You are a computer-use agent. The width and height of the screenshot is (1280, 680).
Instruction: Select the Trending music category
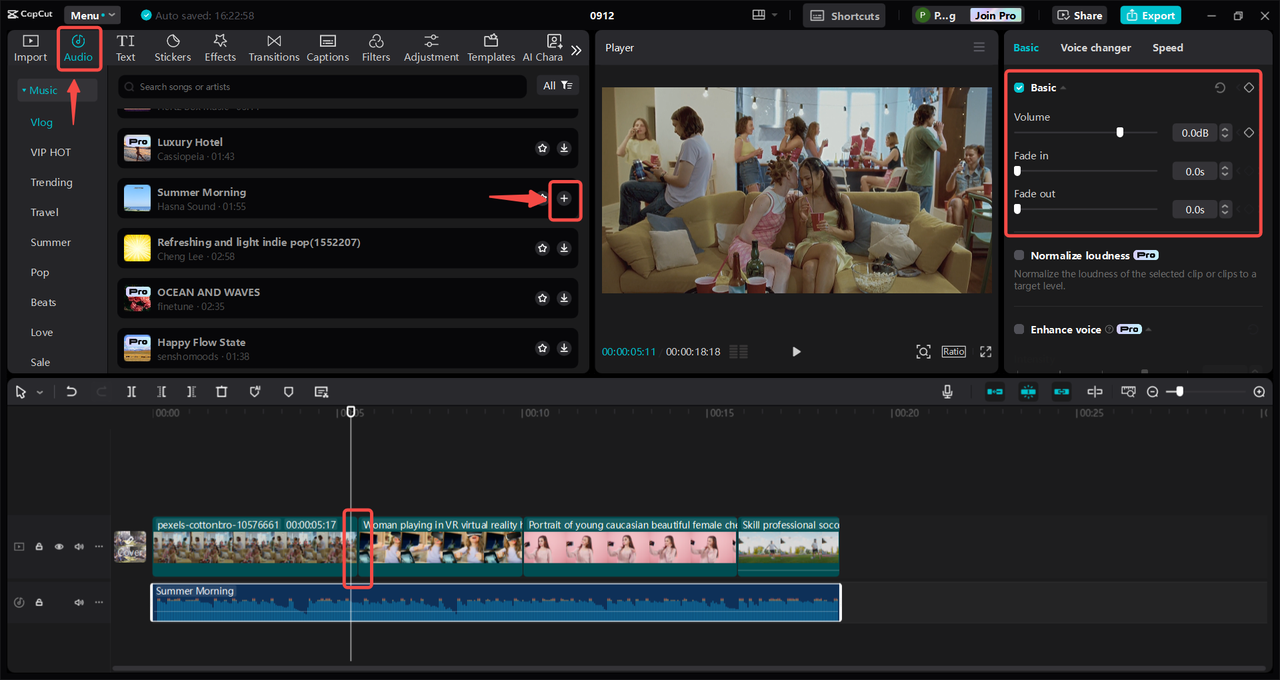(x=51, y=183)
